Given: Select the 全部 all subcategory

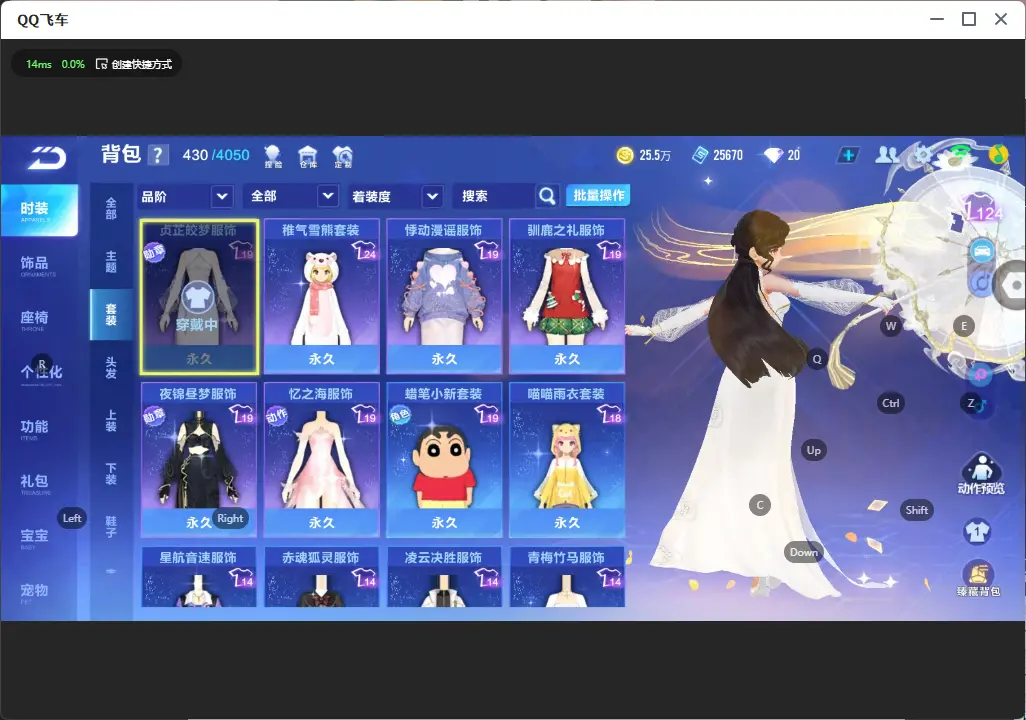Looking at the screenshot, I should click(111, 208).
